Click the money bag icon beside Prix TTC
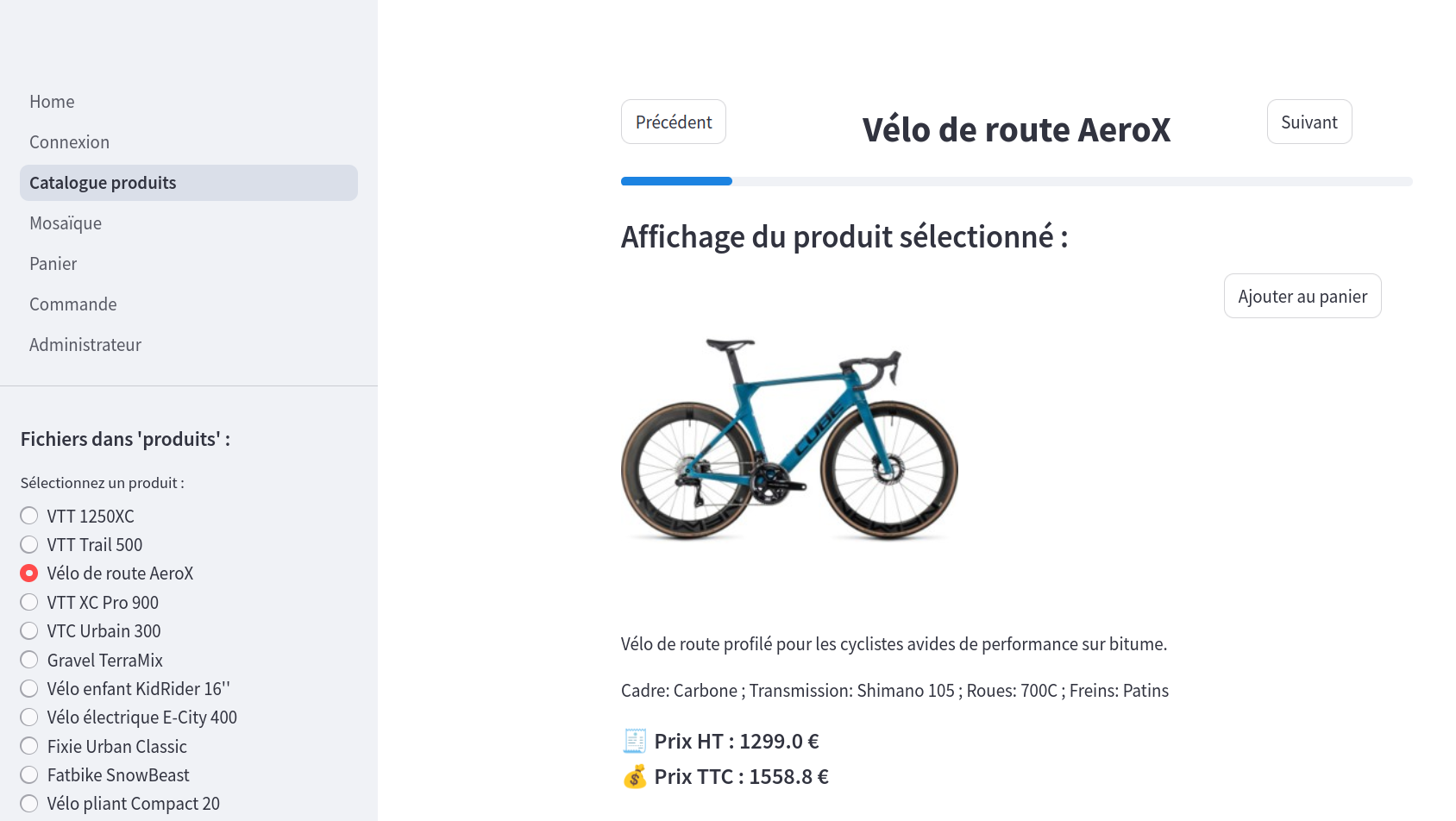This screenshot has height=821, width=1456. point(635,776)
